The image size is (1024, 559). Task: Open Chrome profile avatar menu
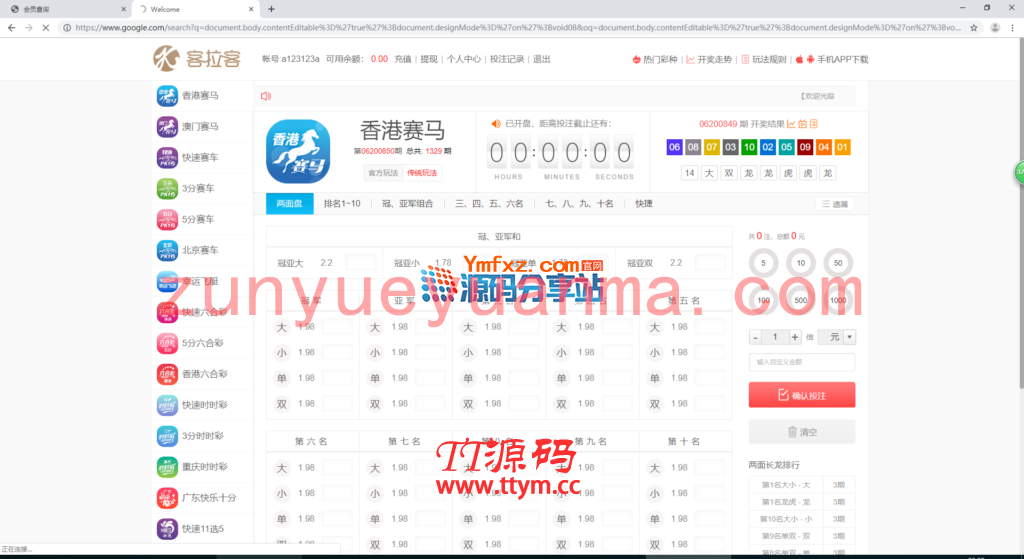995,28
